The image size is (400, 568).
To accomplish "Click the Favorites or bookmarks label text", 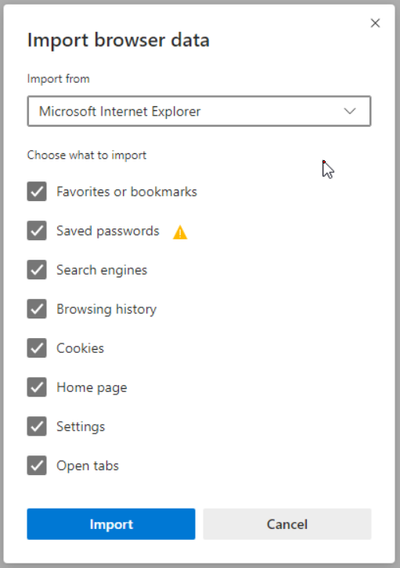I will (x=127, y=192).
